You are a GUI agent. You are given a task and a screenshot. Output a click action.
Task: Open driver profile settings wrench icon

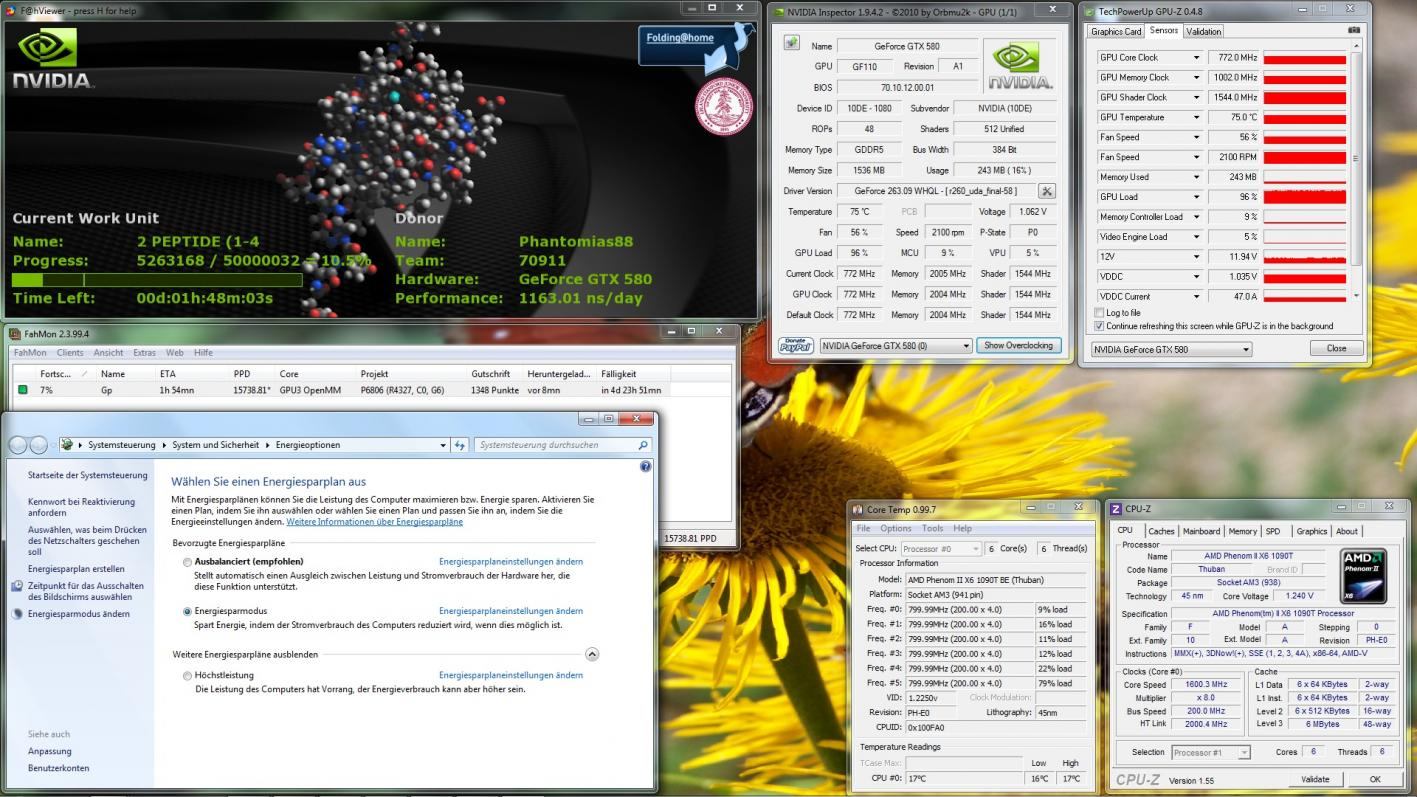click(x=1046, y=191)
